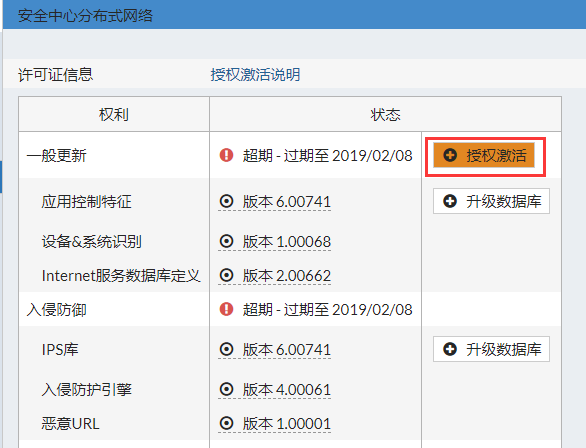The width and height of the screenshot is (586, 448).
Task: Click 升级数据库 beside IPS库
Action: 491,349
